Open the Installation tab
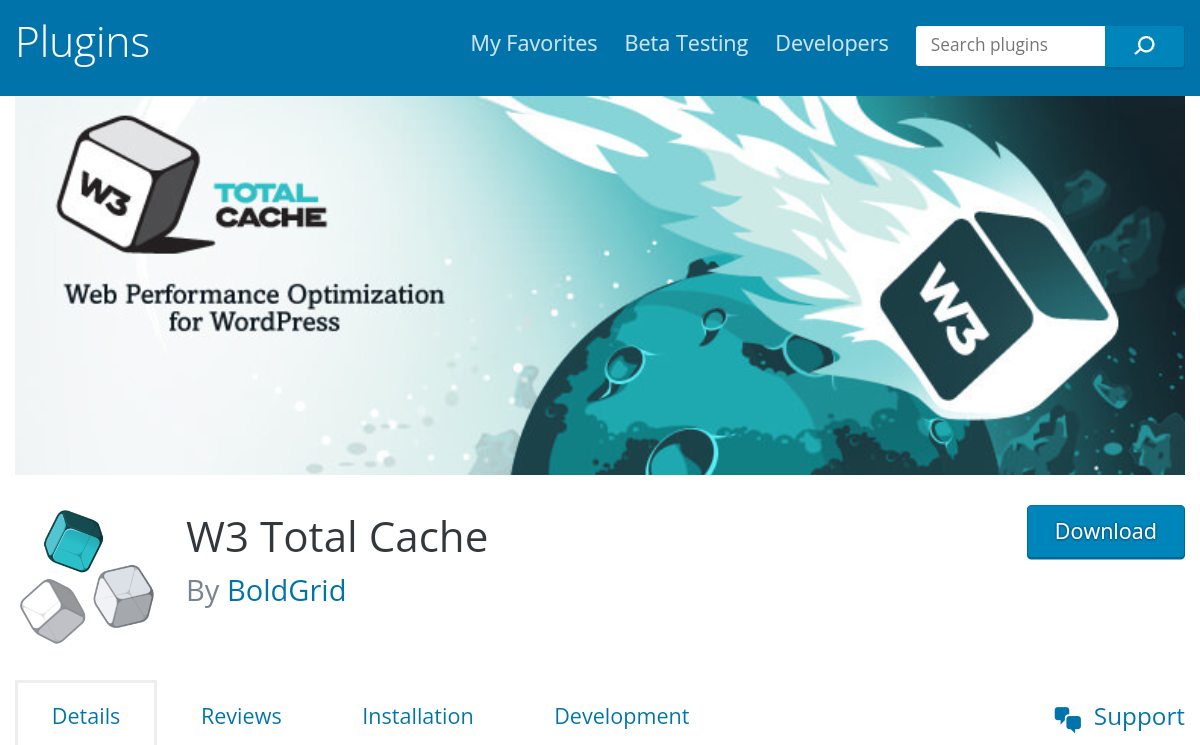 point(417,716)
